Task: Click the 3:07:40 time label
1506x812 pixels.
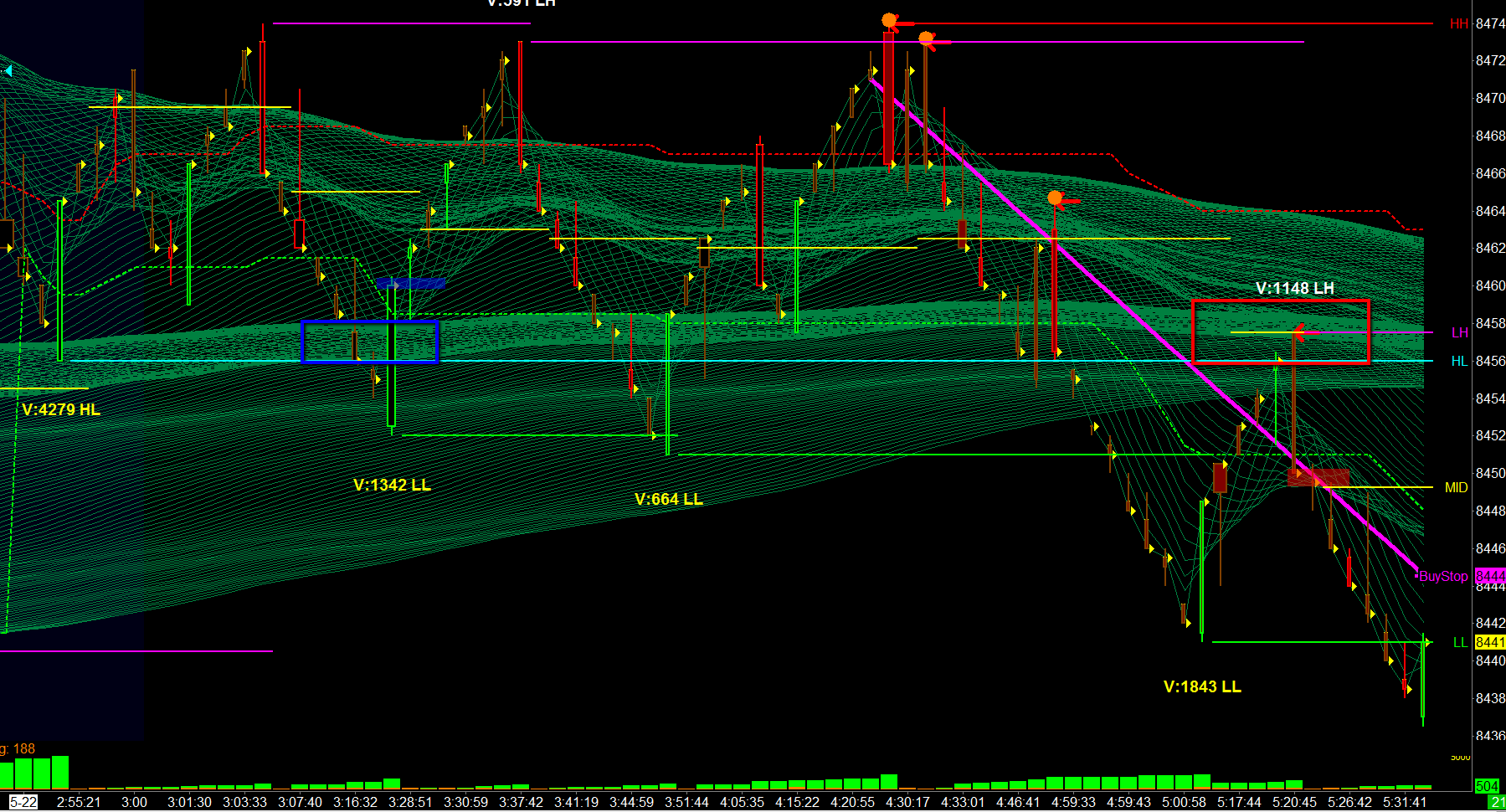Action: tap(300, 802)
